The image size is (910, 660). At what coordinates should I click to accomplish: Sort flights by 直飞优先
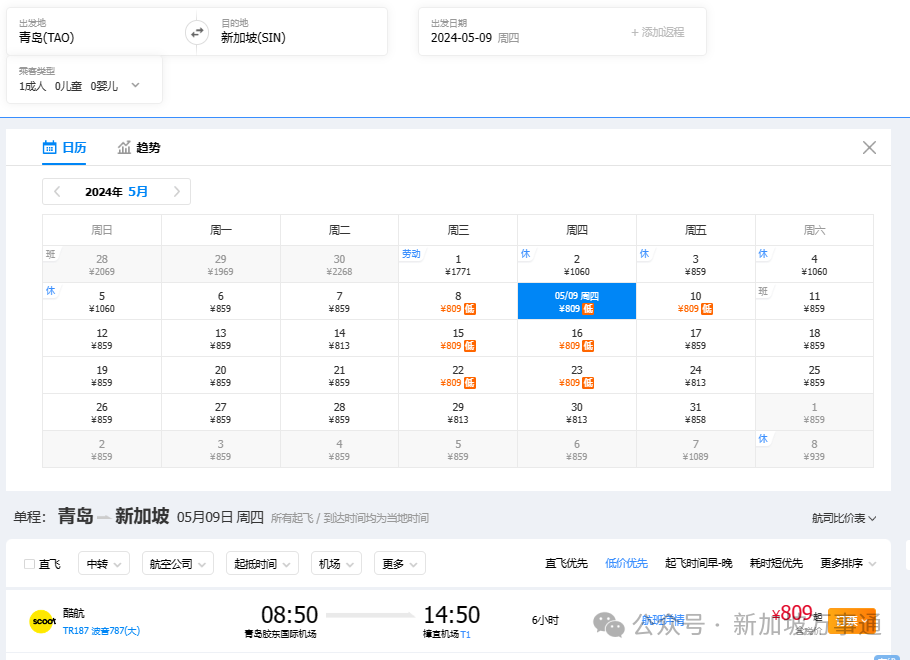pyautogui.click(x=566, y=563)
